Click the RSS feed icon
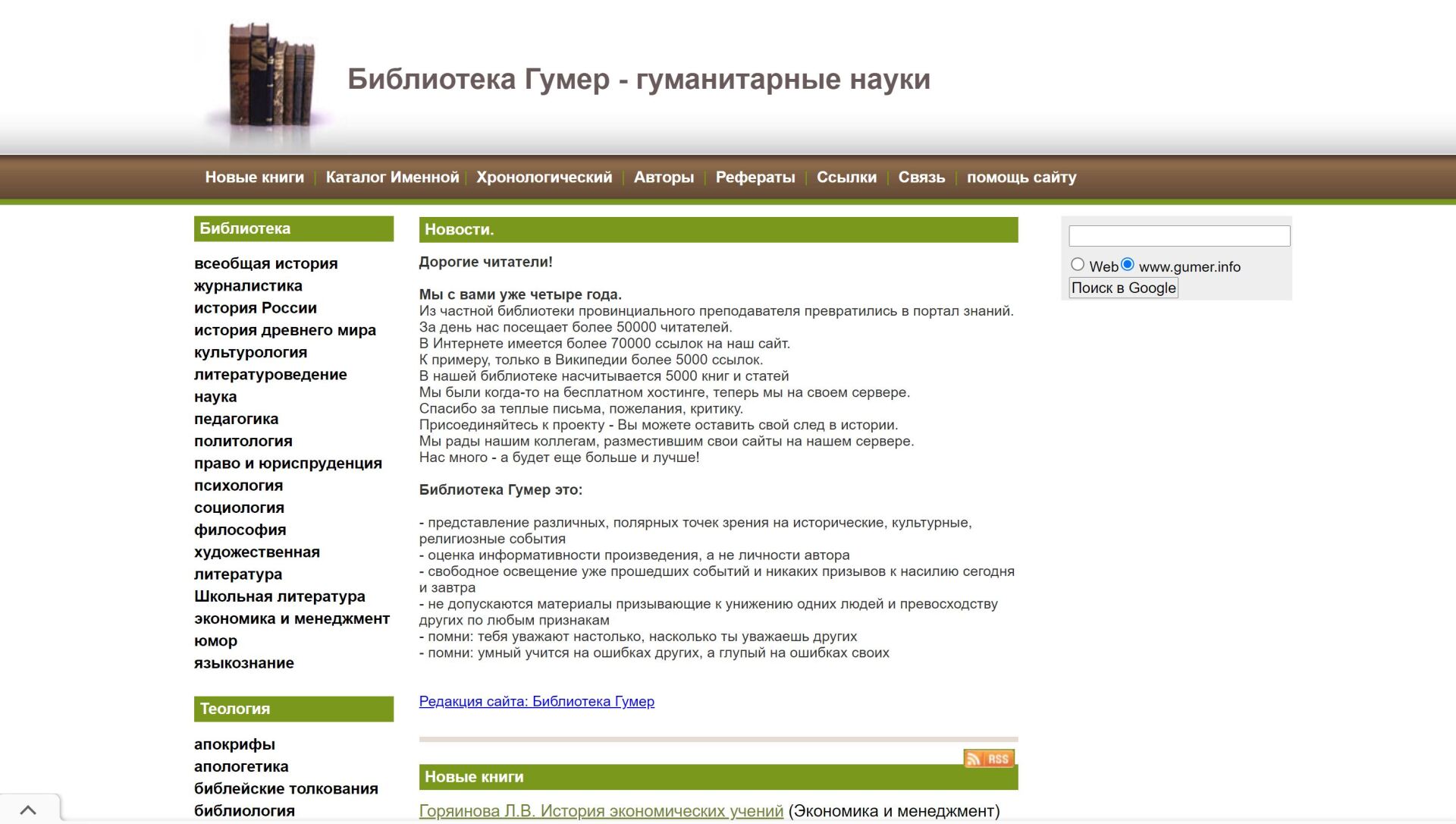1456x824 pixels. (x=989, y=758)
